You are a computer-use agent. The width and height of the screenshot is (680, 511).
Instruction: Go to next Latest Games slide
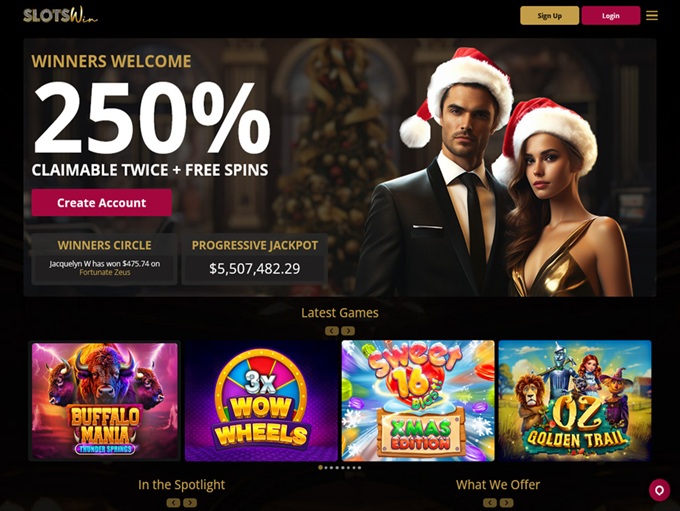click(348, 331)
